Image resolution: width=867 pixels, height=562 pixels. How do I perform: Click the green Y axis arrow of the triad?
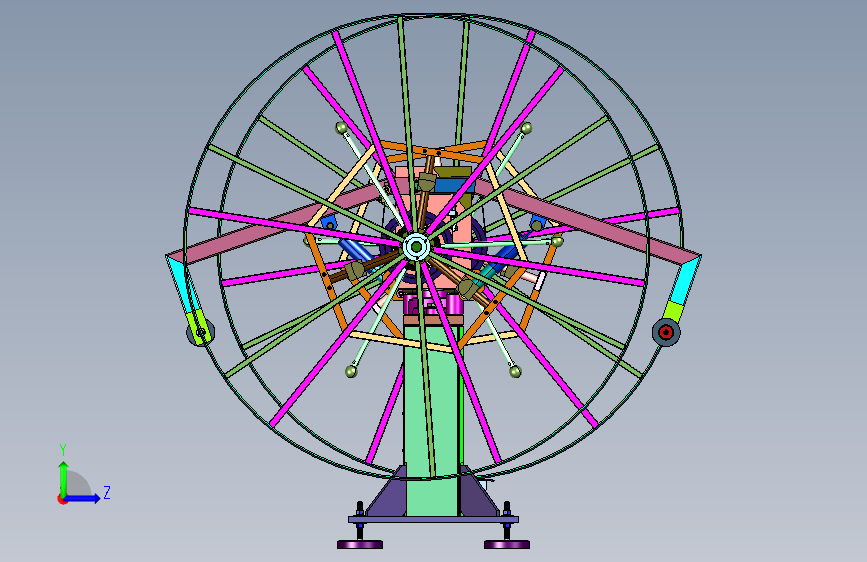[x=64, y=478]
